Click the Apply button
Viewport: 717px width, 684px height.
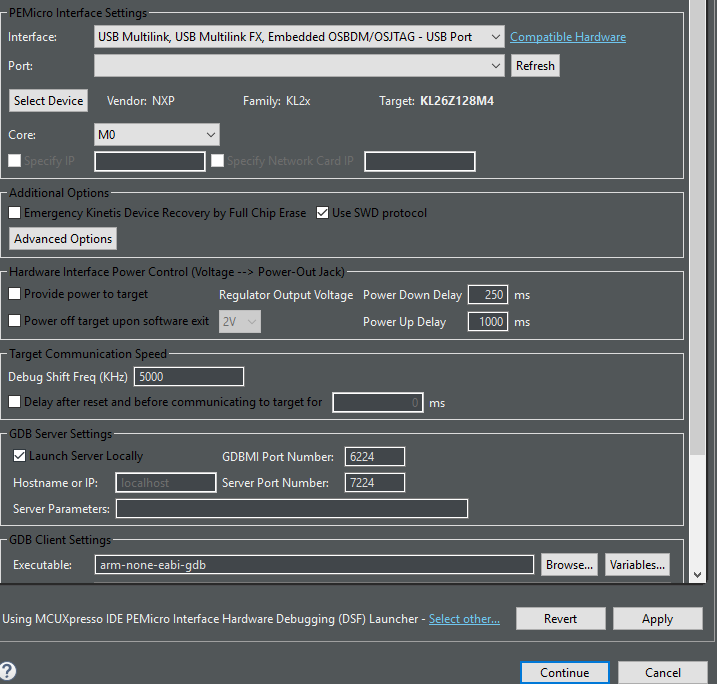[658, 619]
